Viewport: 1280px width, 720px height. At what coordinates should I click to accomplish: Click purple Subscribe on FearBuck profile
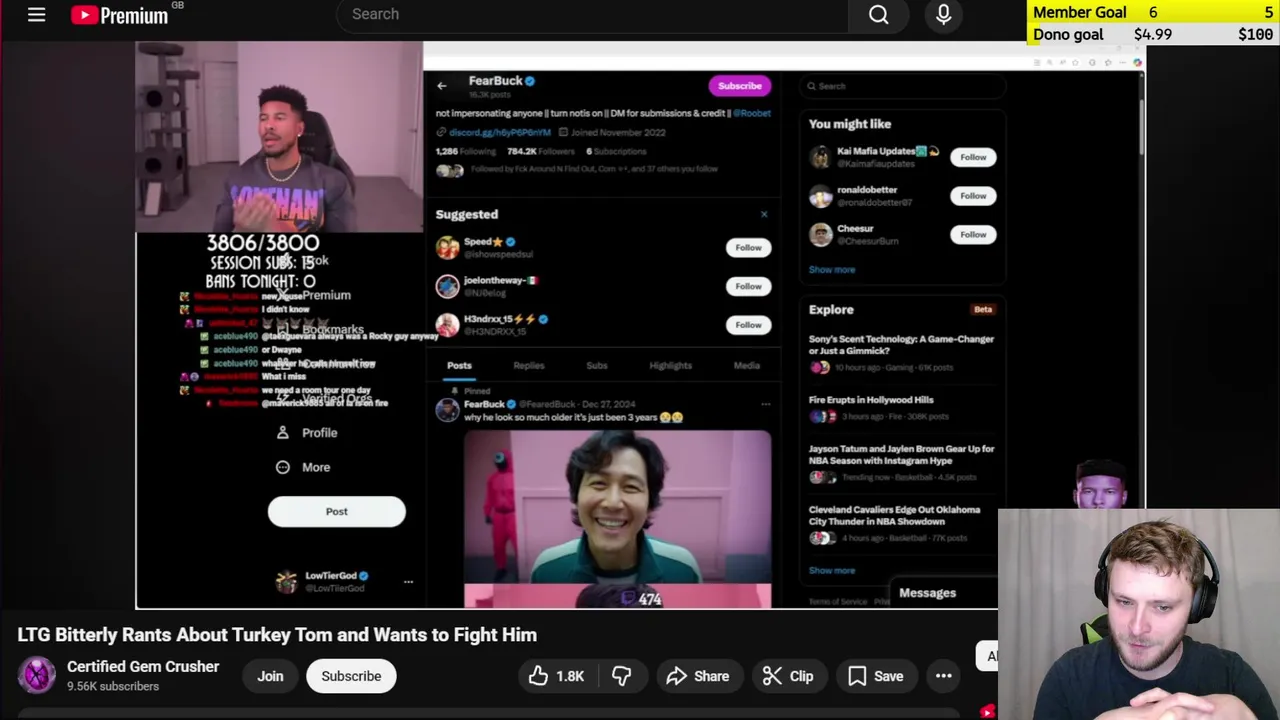pyautogui.click(x=740, y=86)
